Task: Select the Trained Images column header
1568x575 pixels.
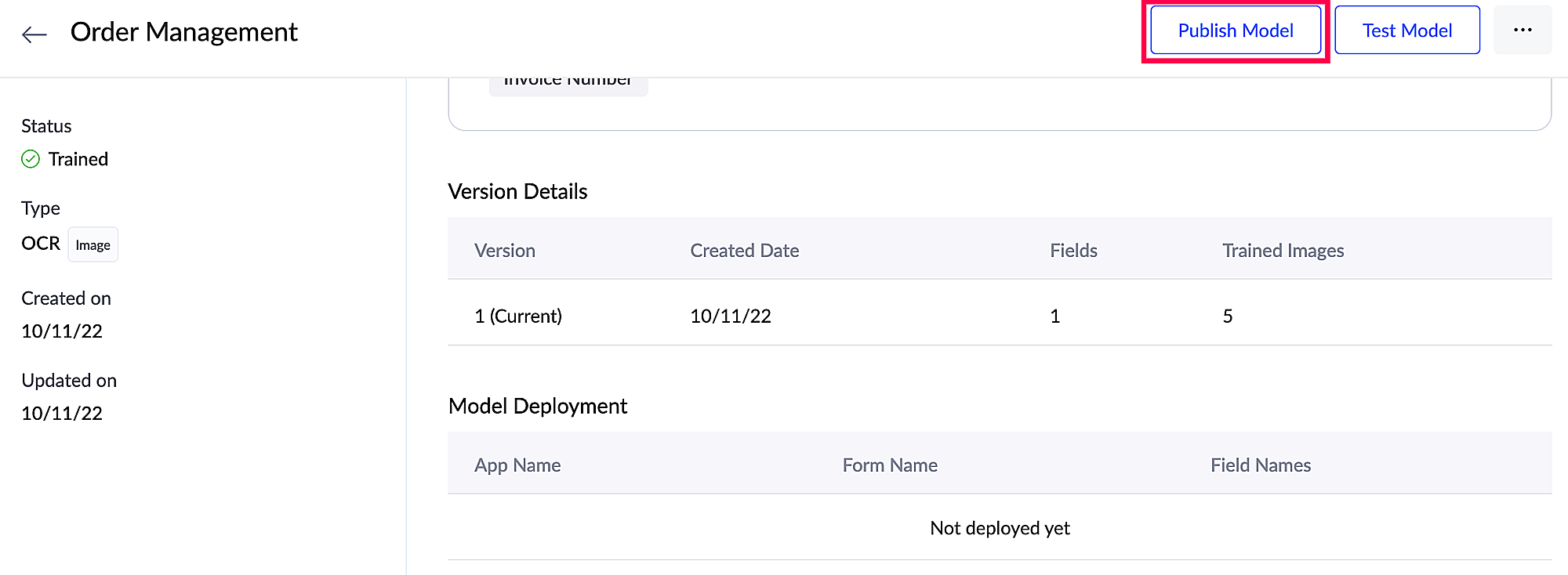Action: (1283, 251)
